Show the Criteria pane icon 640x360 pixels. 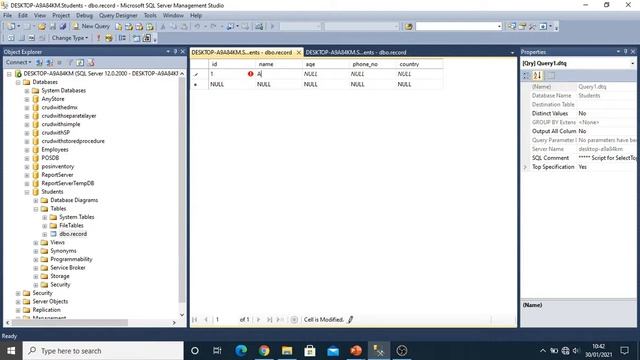coord(21,38)
